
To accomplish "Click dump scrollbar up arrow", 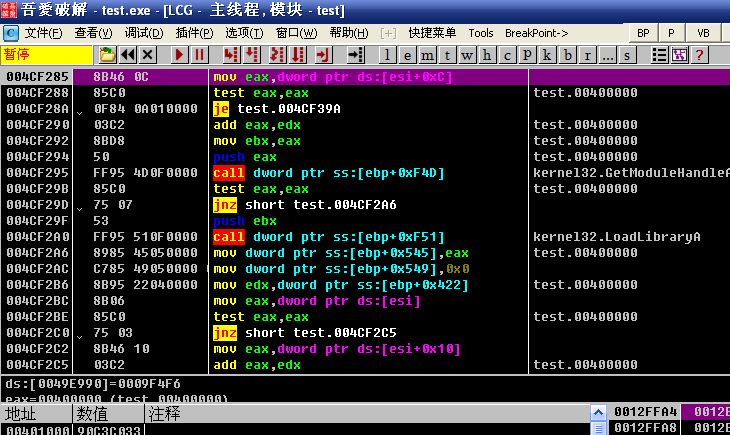I will 598,413.
